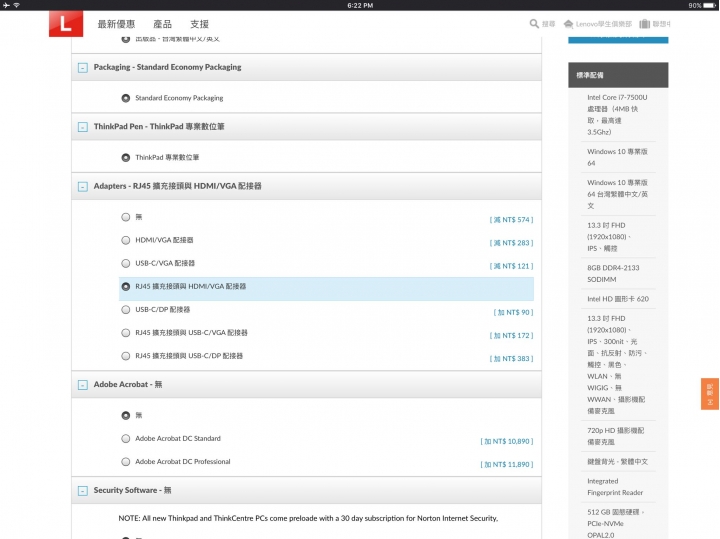Click price text 加 NT$ 10,890
Screen dimensions: 720x539
tap(506, 441)
